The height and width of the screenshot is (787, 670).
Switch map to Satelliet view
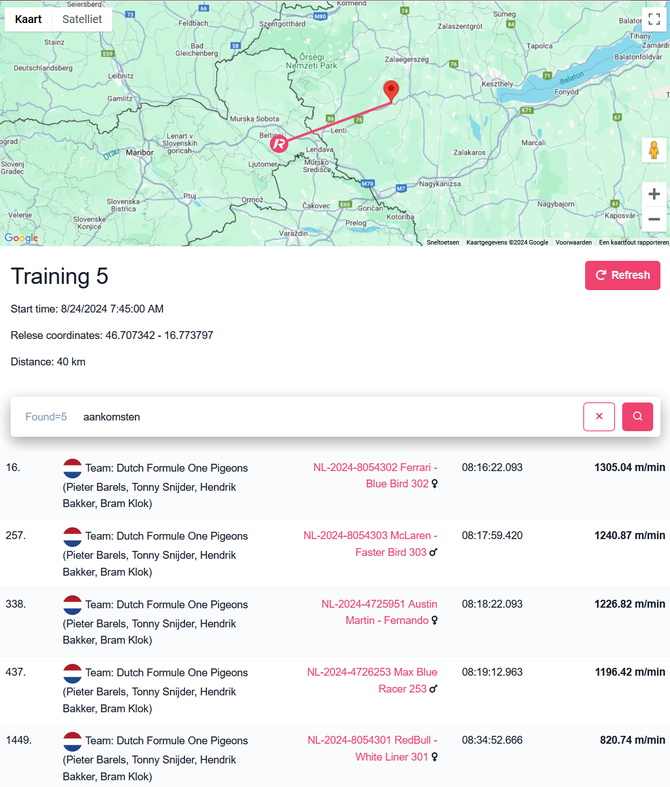(x=82, y=19)
